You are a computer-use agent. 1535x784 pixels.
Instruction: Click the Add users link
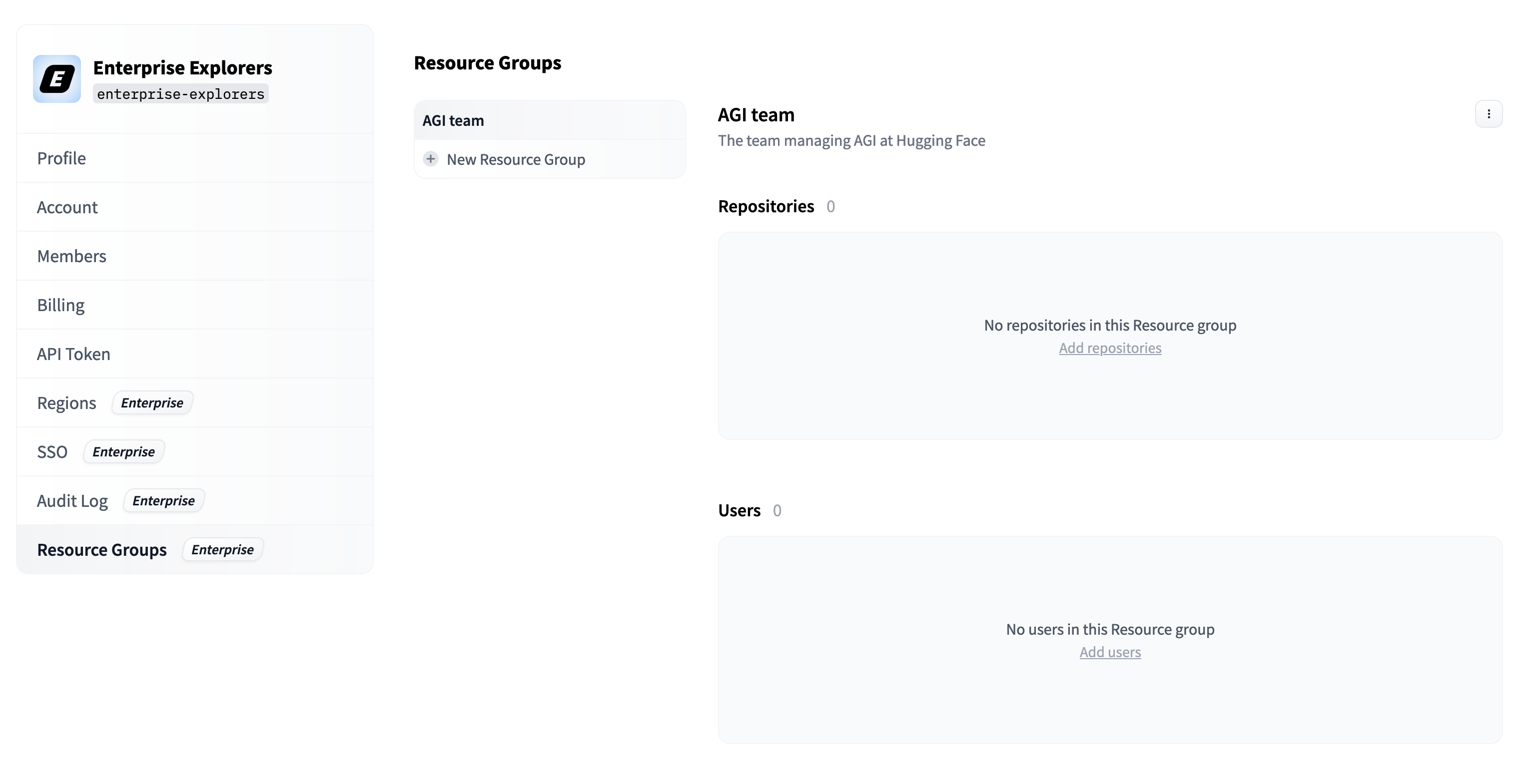tap(1110, 653)
